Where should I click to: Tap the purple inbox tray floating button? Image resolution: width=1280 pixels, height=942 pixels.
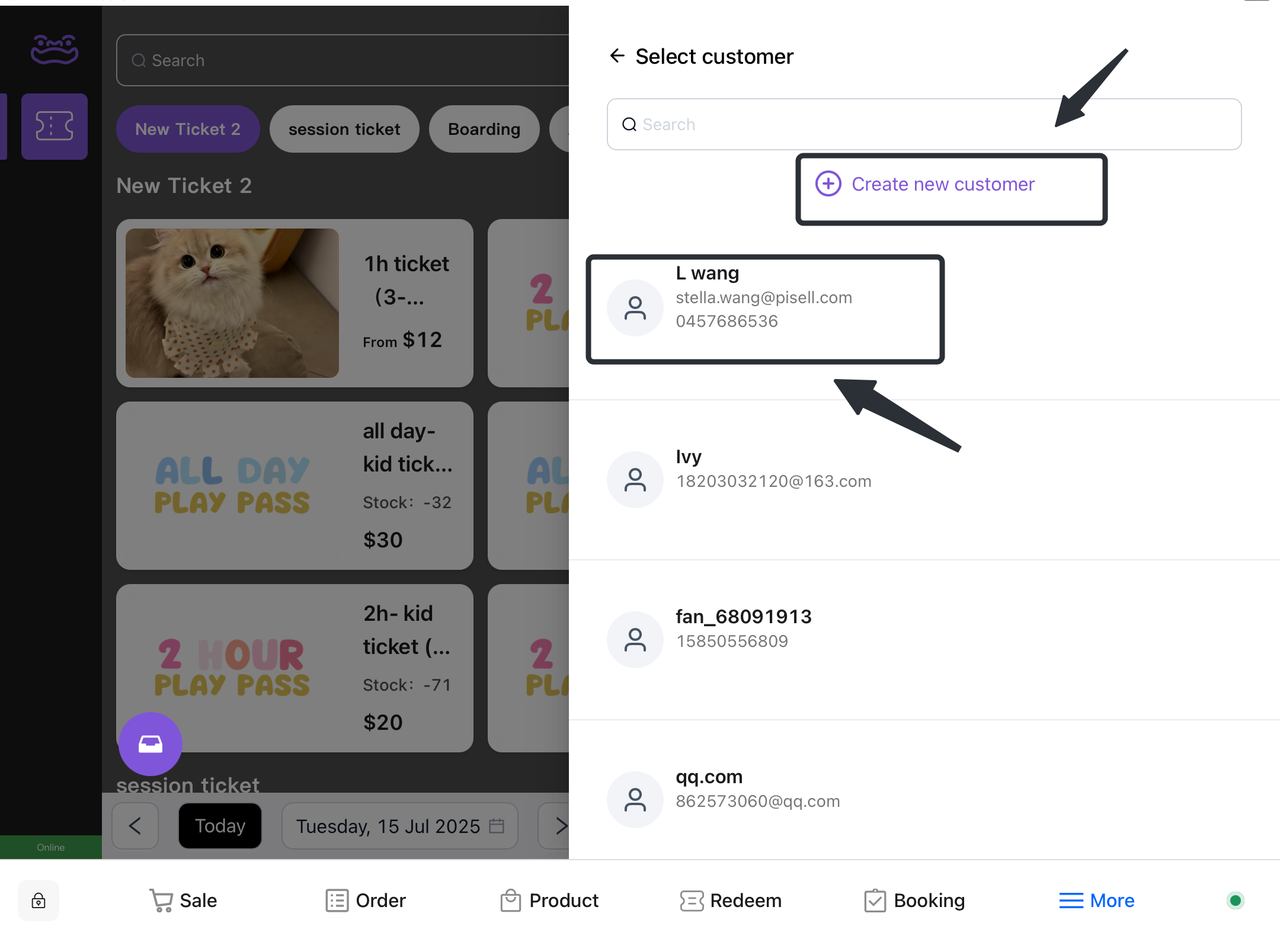[x=150, y=744]
